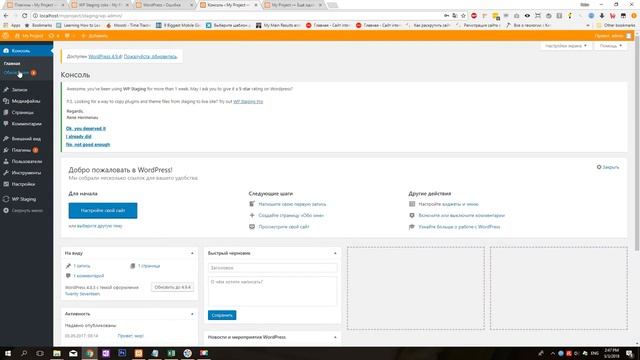
Task: Collapse the Новости и мероприятия WordPress widget
Action: [x=335, y=337]
